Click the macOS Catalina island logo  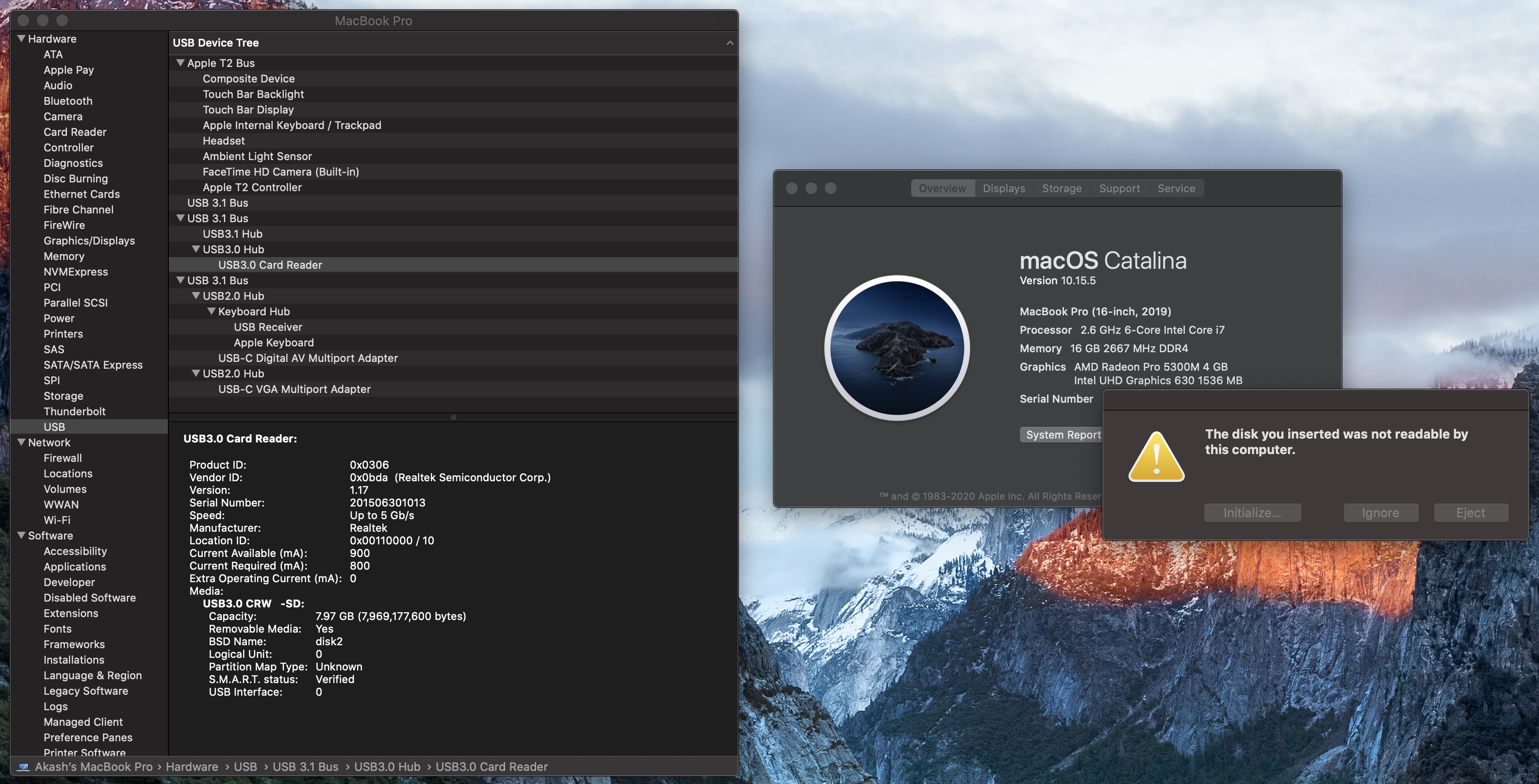pos(897,347)
